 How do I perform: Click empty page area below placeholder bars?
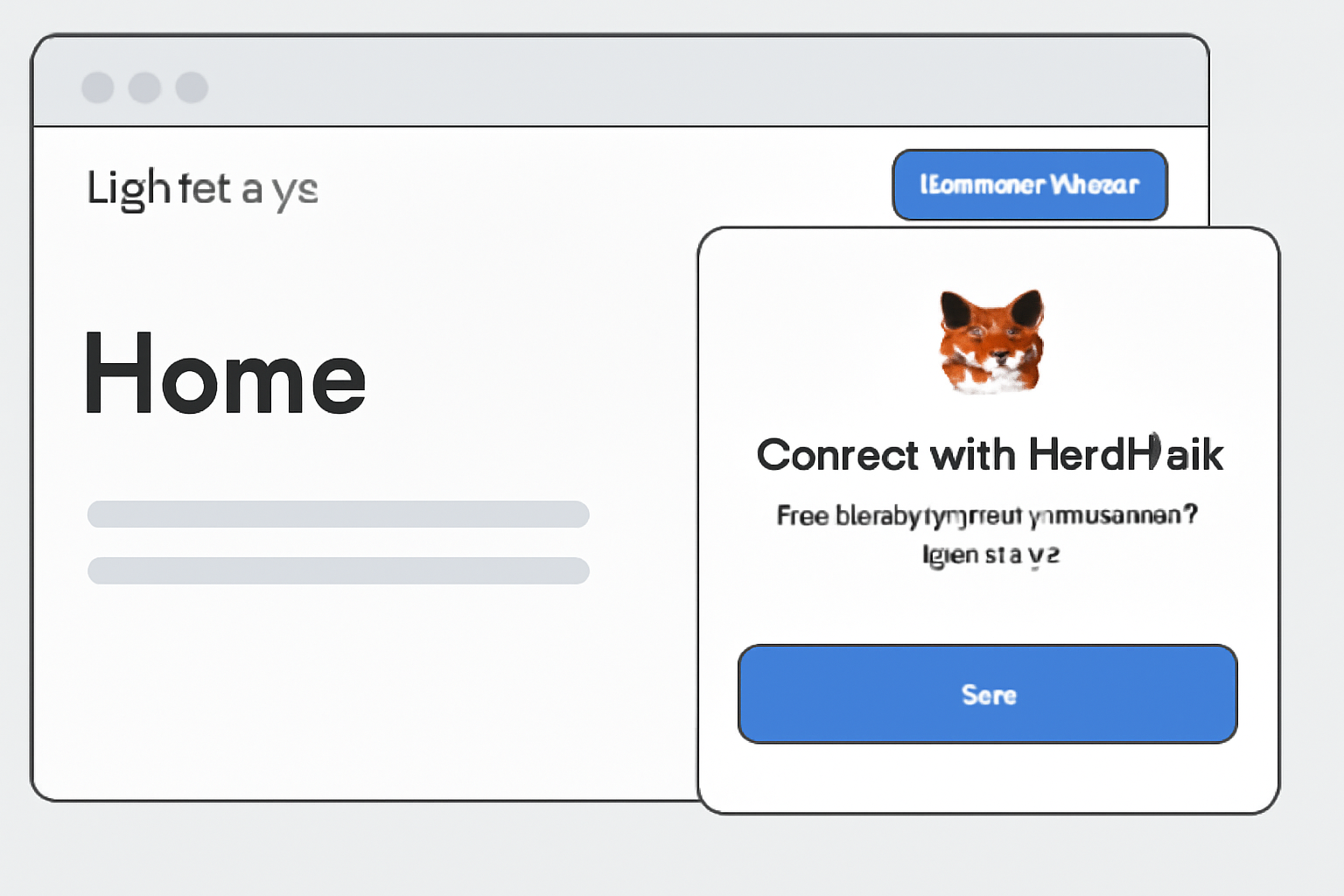tap(350, 691)
